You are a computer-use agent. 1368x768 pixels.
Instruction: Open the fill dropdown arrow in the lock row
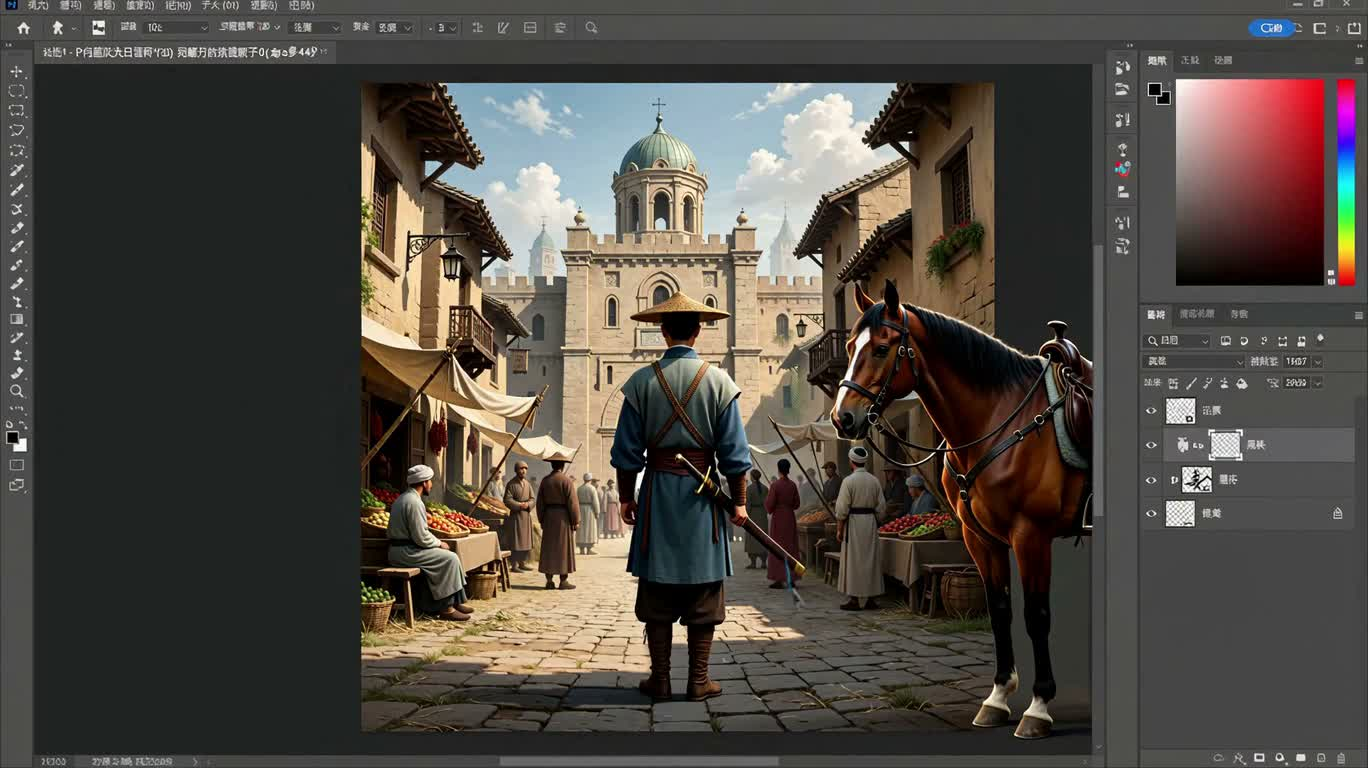pos(1317,383)
